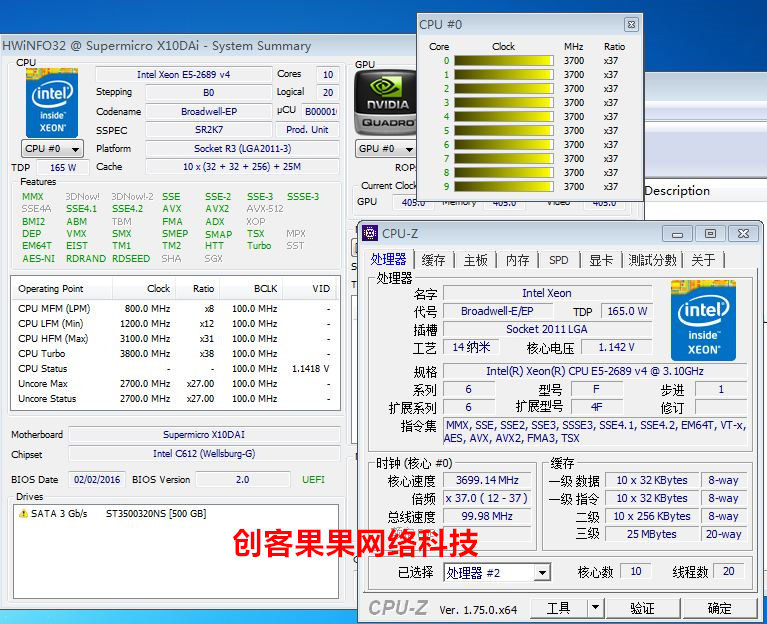The height and width of the screenshot is (624, 767).
Task: Click the Core 0 clock bar
Action: coord(503,61)
